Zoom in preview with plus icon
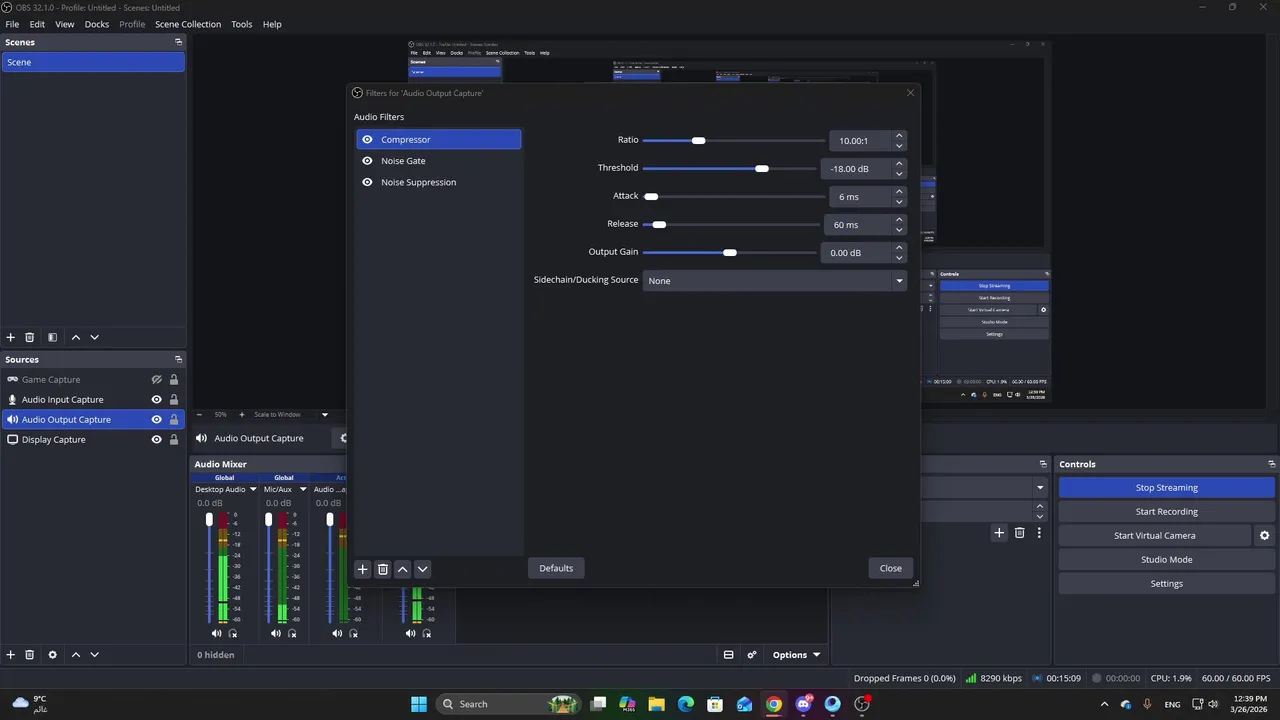Viewport: 1280px width, 720px height. point(242,414)
